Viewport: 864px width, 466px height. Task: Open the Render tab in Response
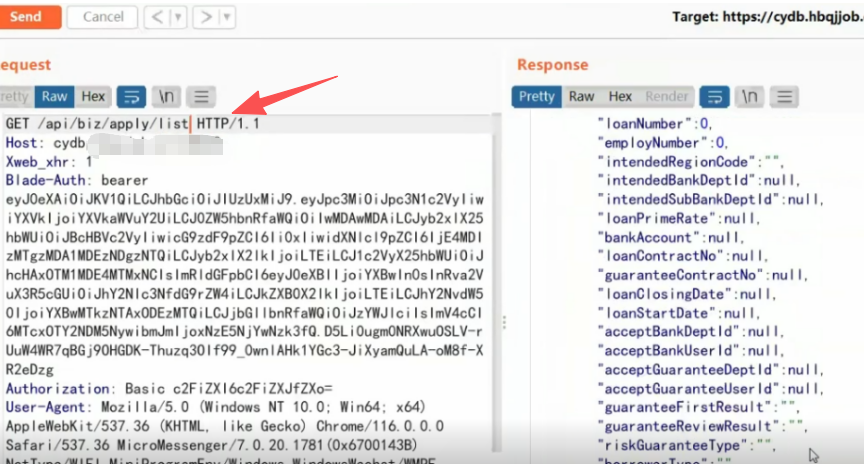[x=667, y=97]
